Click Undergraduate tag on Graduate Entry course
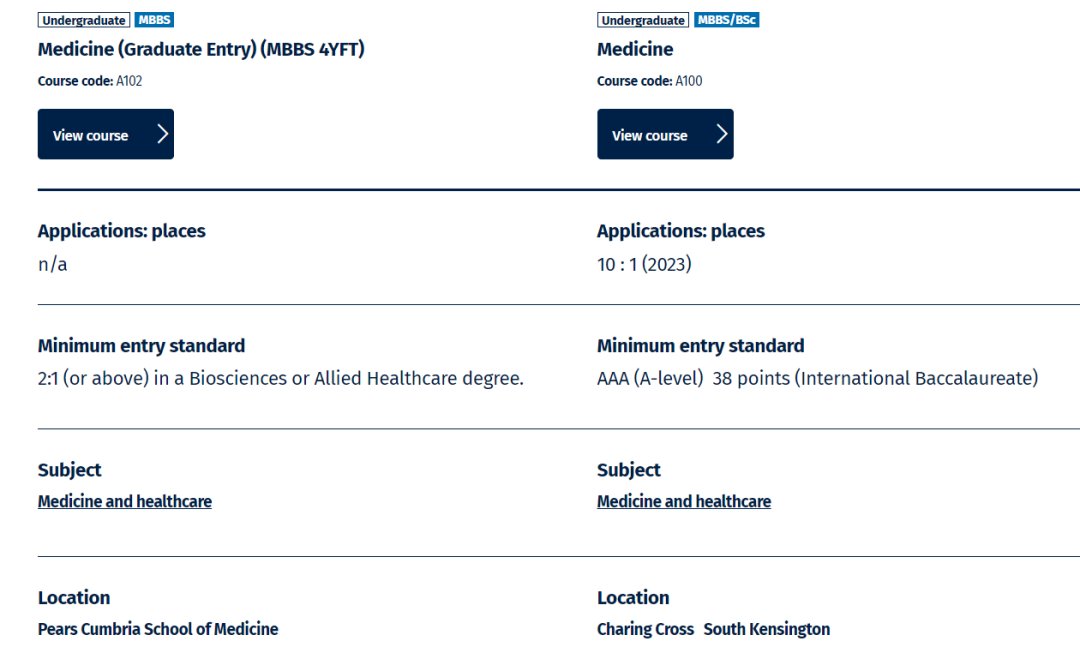This screenshot has height=659, width=1080. (x=84, y=20)
